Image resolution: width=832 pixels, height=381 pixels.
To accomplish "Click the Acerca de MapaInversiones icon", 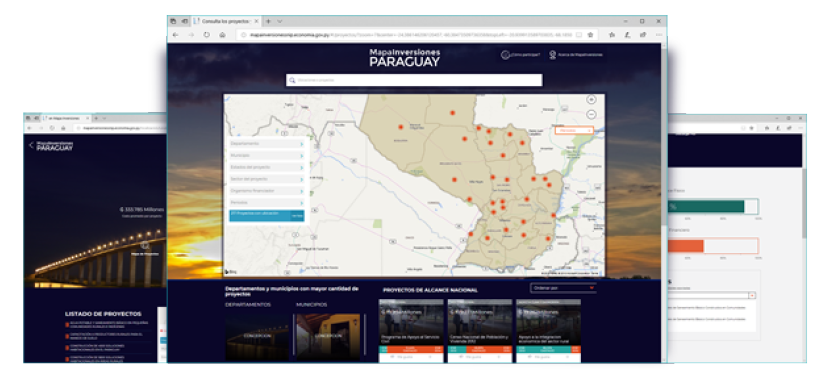I will click(x=552, y=55).
